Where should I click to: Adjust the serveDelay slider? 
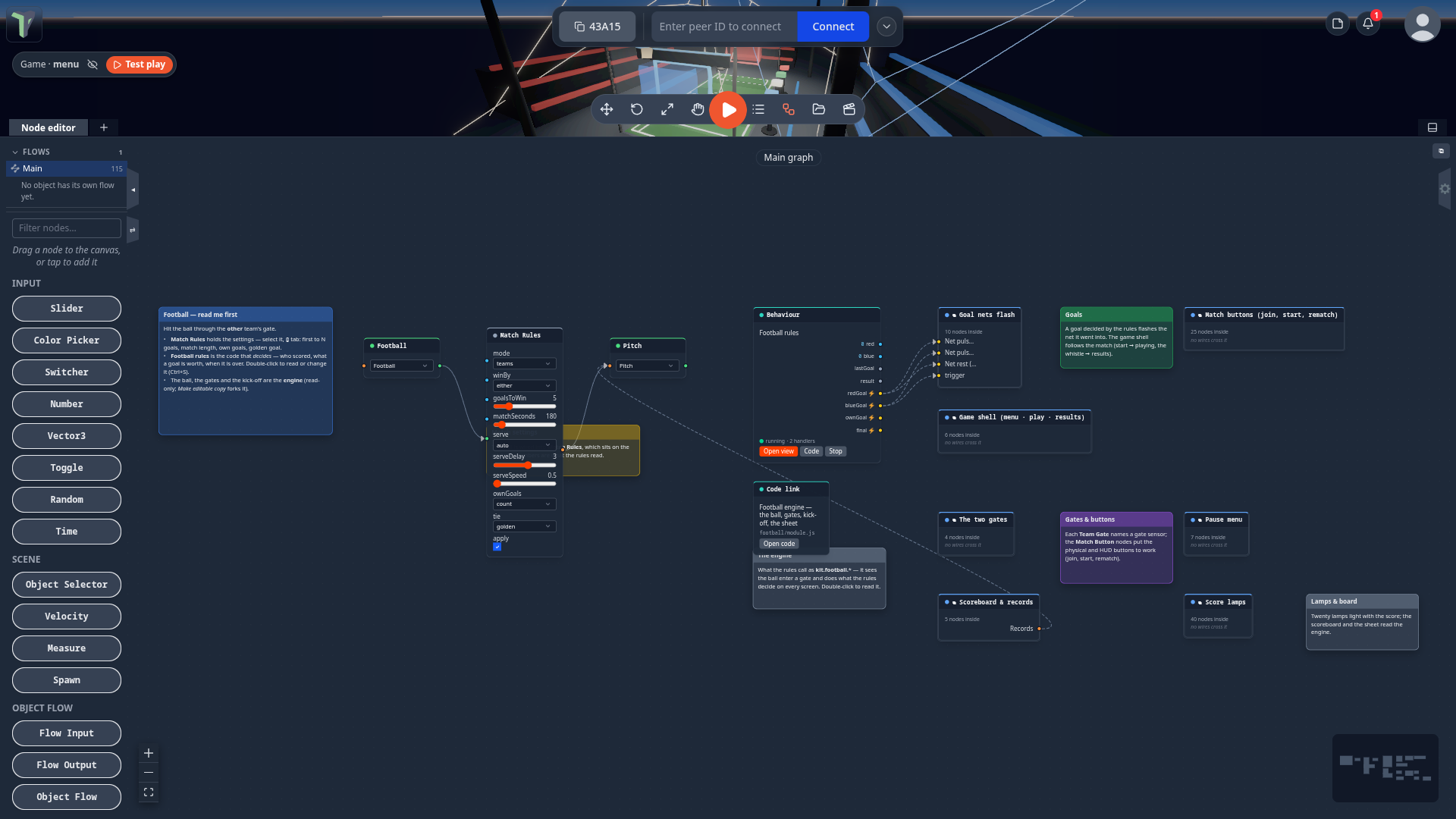pyautogui.click(x=524, y=465)
